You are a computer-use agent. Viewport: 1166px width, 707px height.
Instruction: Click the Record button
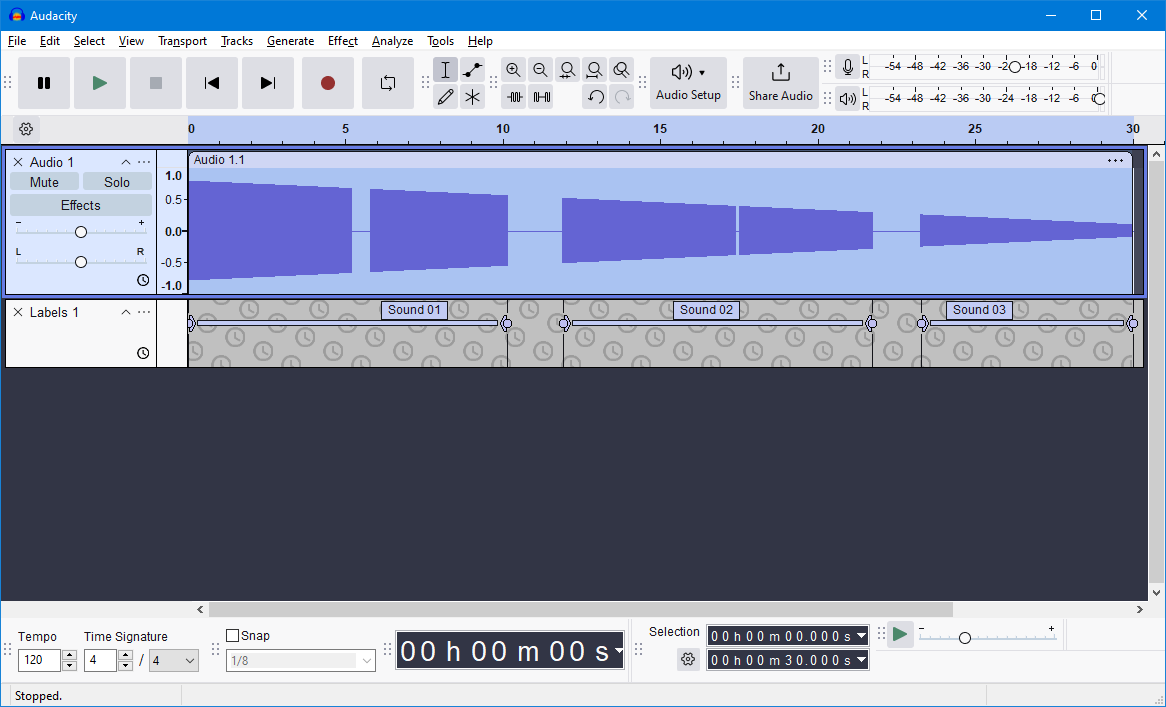pyautogui.click(x=328, y=83)
